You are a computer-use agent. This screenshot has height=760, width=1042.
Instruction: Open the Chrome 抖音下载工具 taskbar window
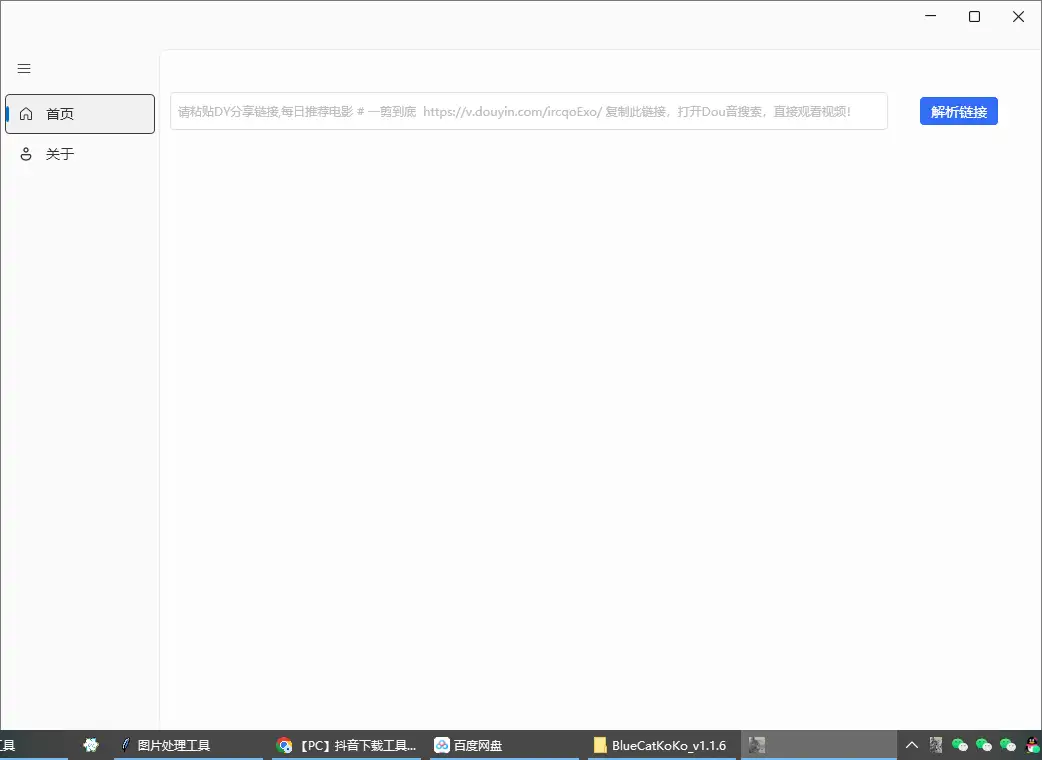tap(347, 745)
